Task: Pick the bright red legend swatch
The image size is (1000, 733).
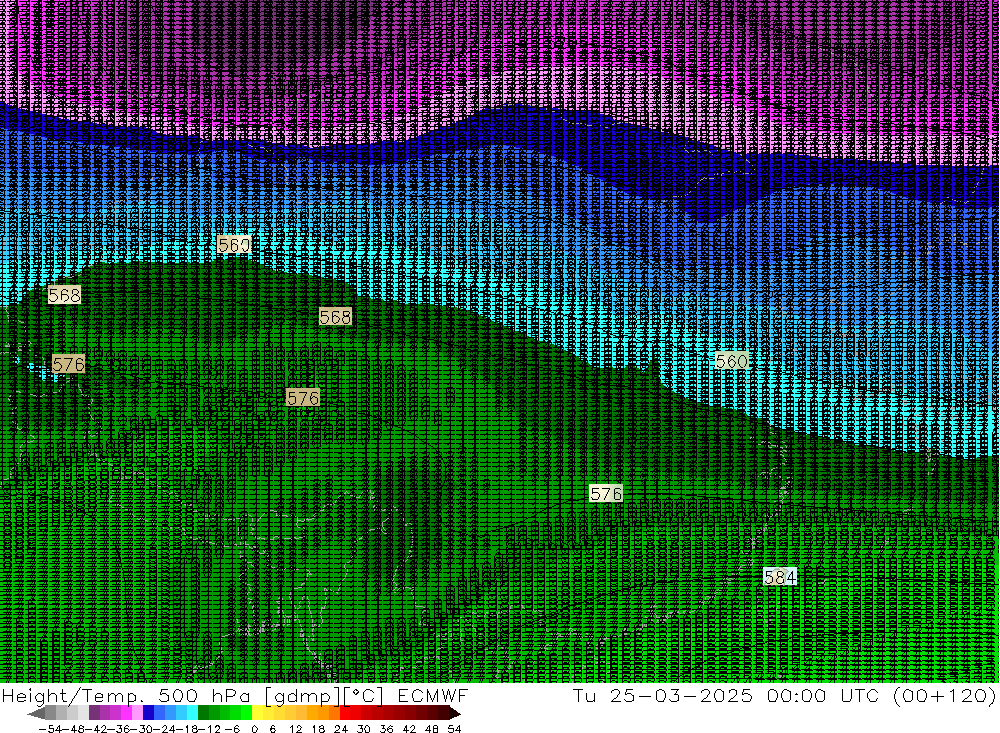Action: (345, 712)
